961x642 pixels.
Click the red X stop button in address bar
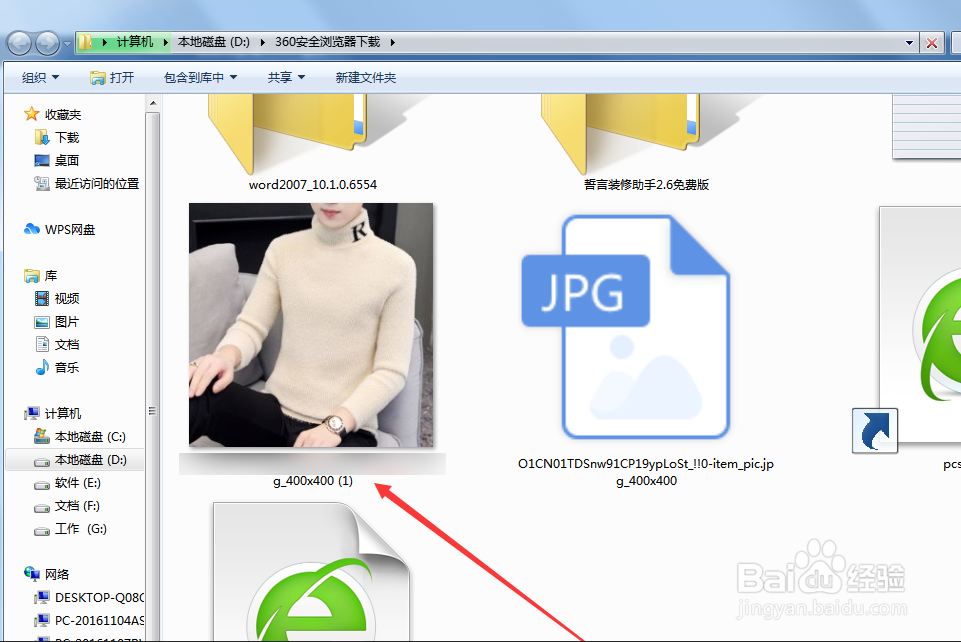coord(932,43)
